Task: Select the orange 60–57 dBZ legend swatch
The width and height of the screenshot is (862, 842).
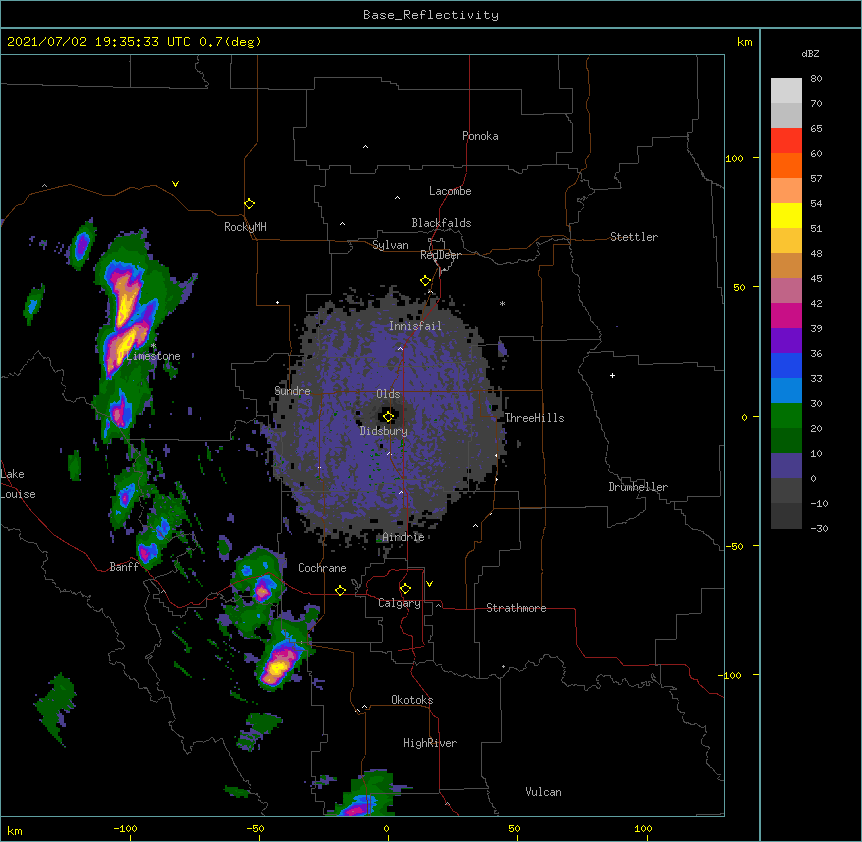Action: coord(786,165)
